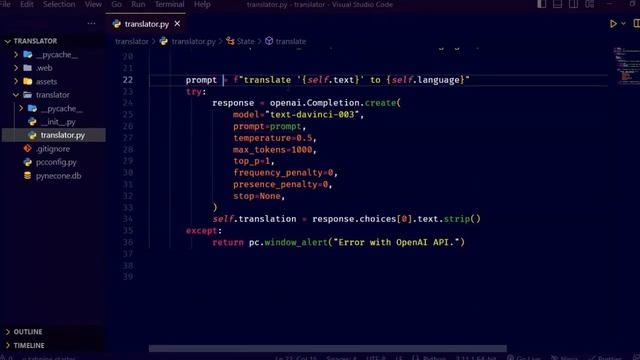Open pynecone.db file in explorer
Viewport: 640px width, 360px height.
point(58,176)
